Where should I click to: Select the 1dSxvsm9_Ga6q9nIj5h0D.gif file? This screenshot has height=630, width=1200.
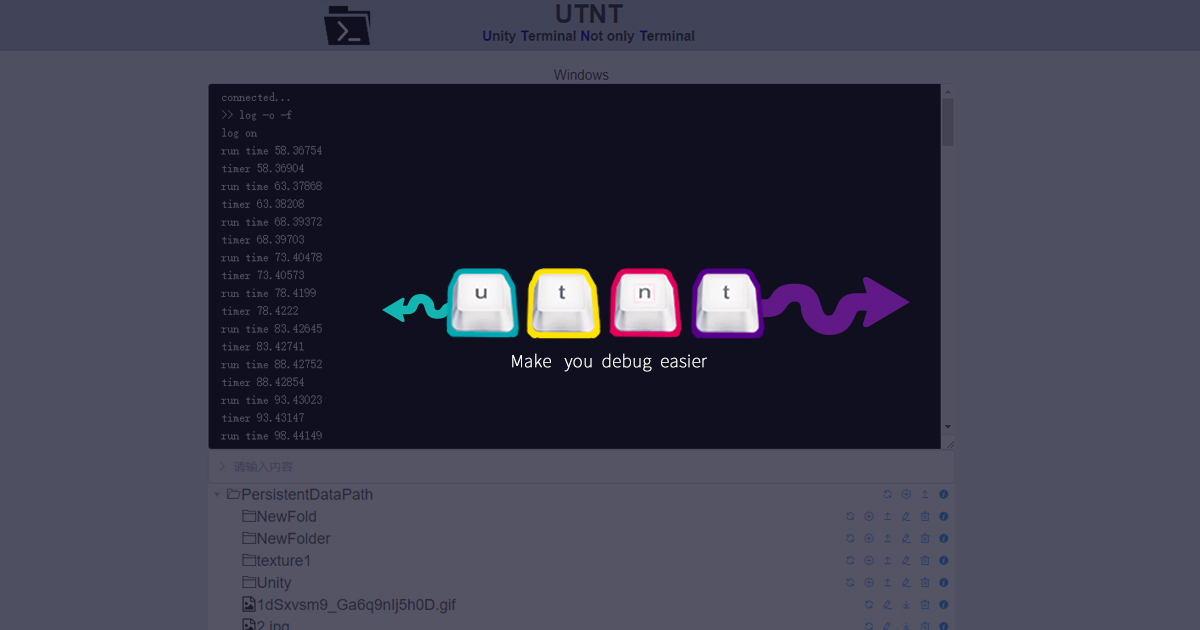click(x=349, y=604)
